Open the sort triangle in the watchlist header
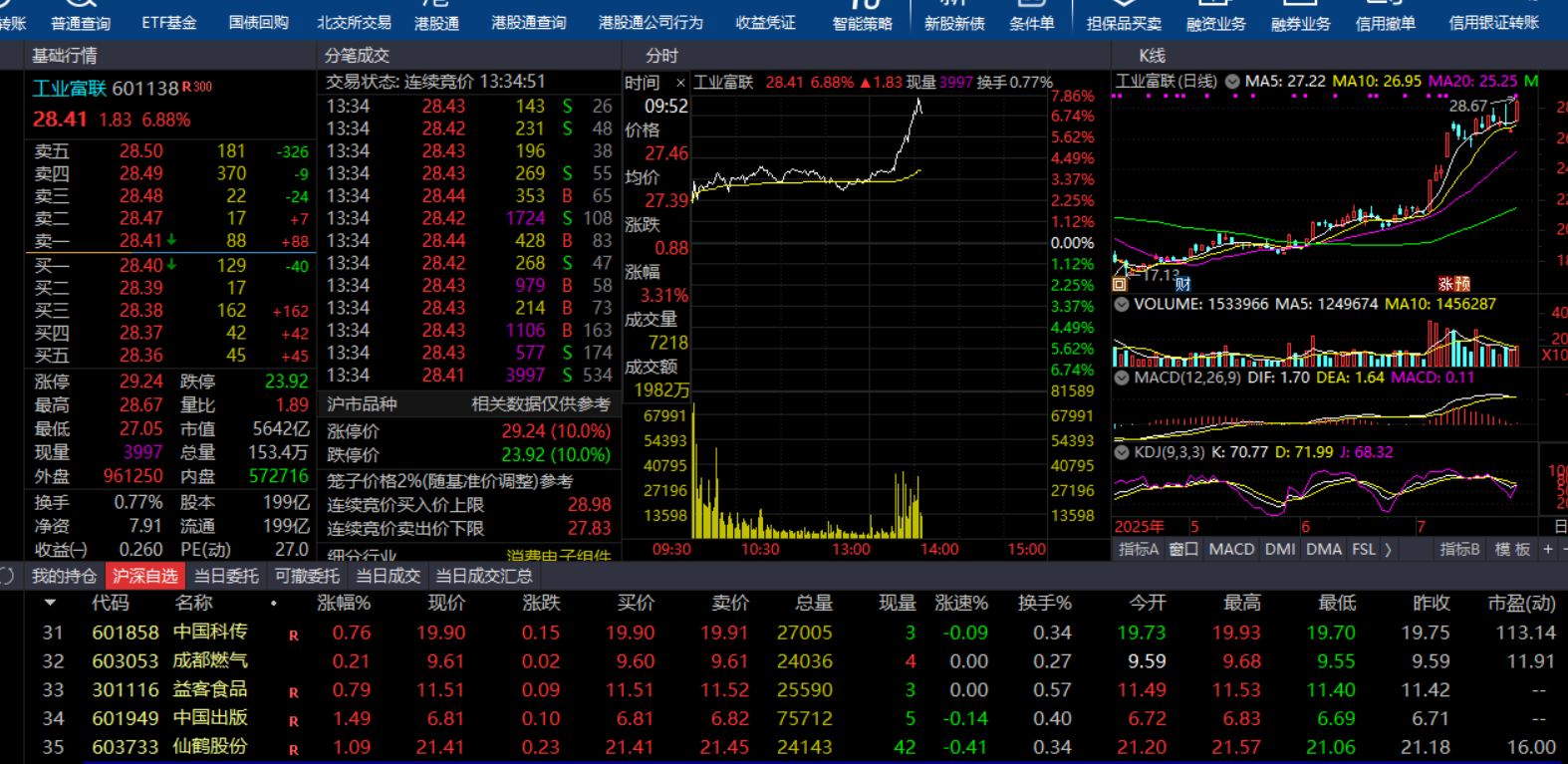 tap(50, 603)
